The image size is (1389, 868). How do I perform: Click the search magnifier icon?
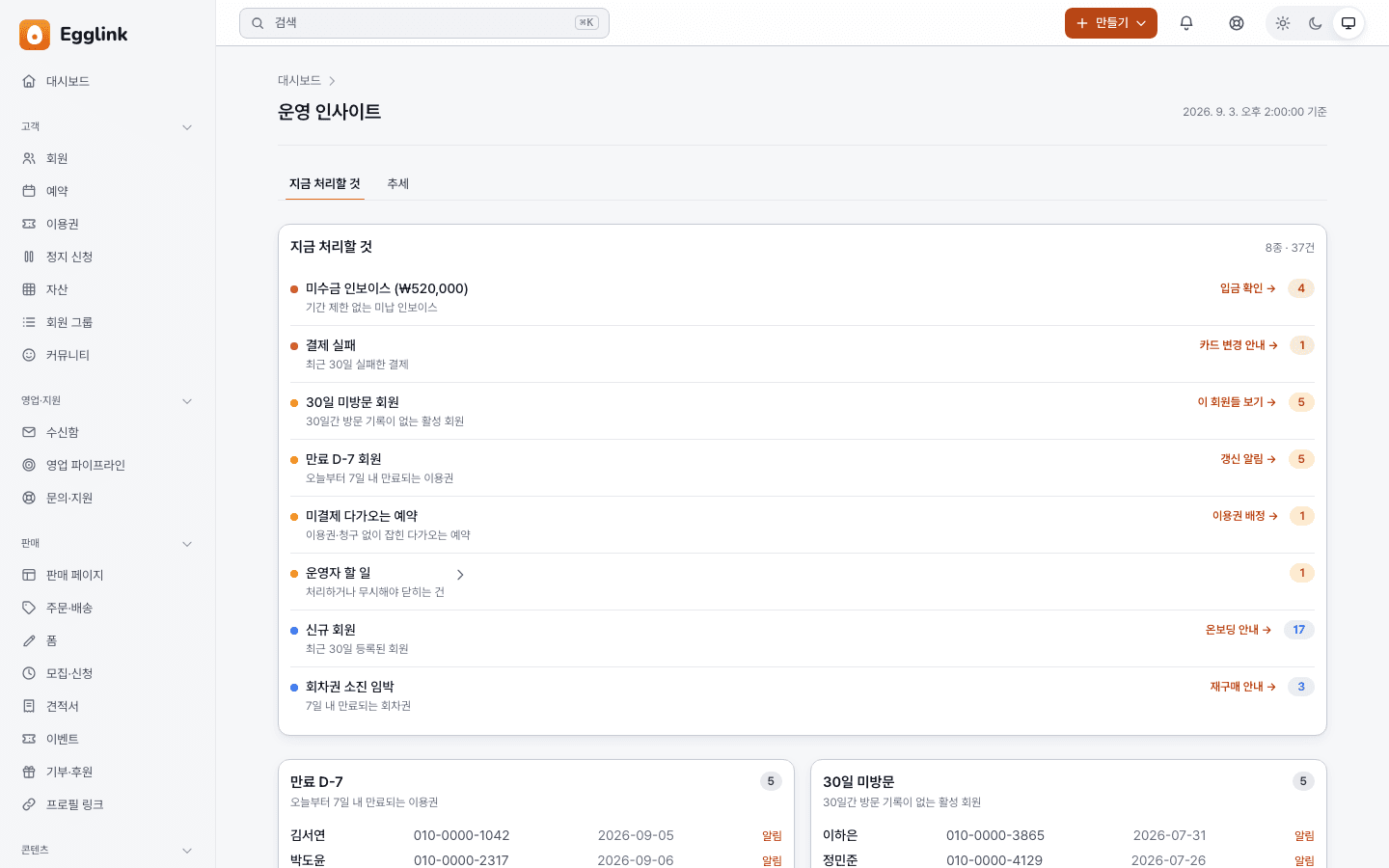(258, 23)
